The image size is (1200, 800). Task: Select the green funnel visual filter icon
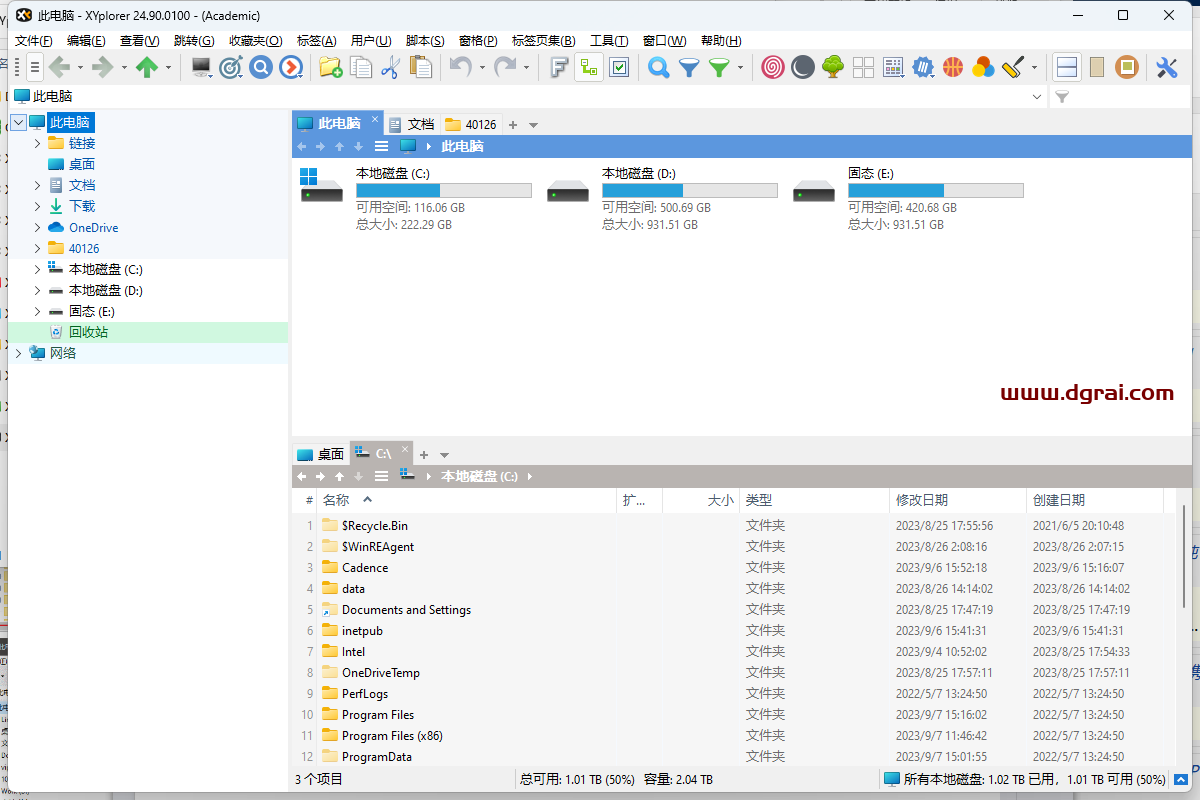pyautogui.click(x=718, y=67)
